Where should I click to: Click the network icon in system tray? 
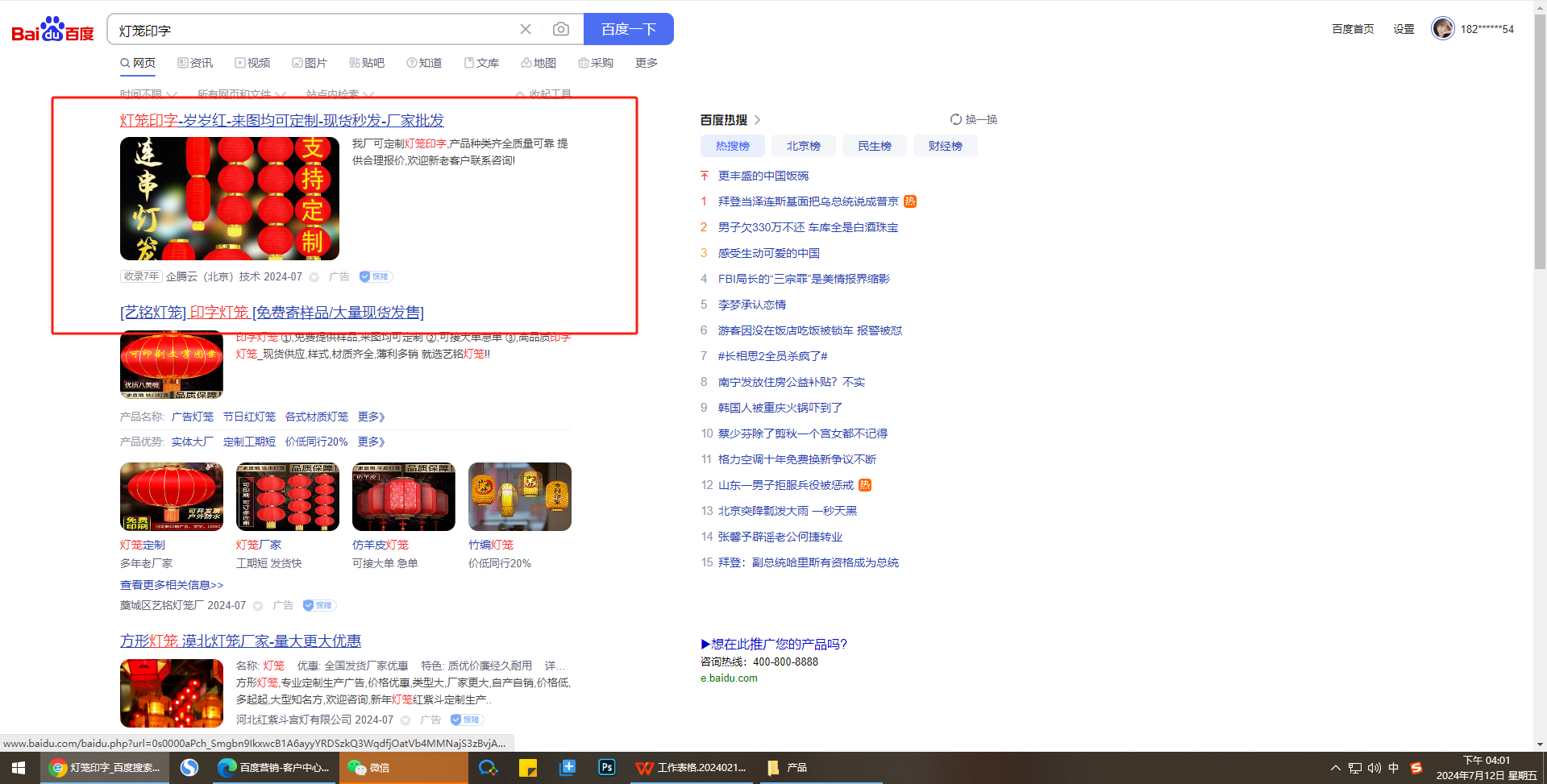1355,768
